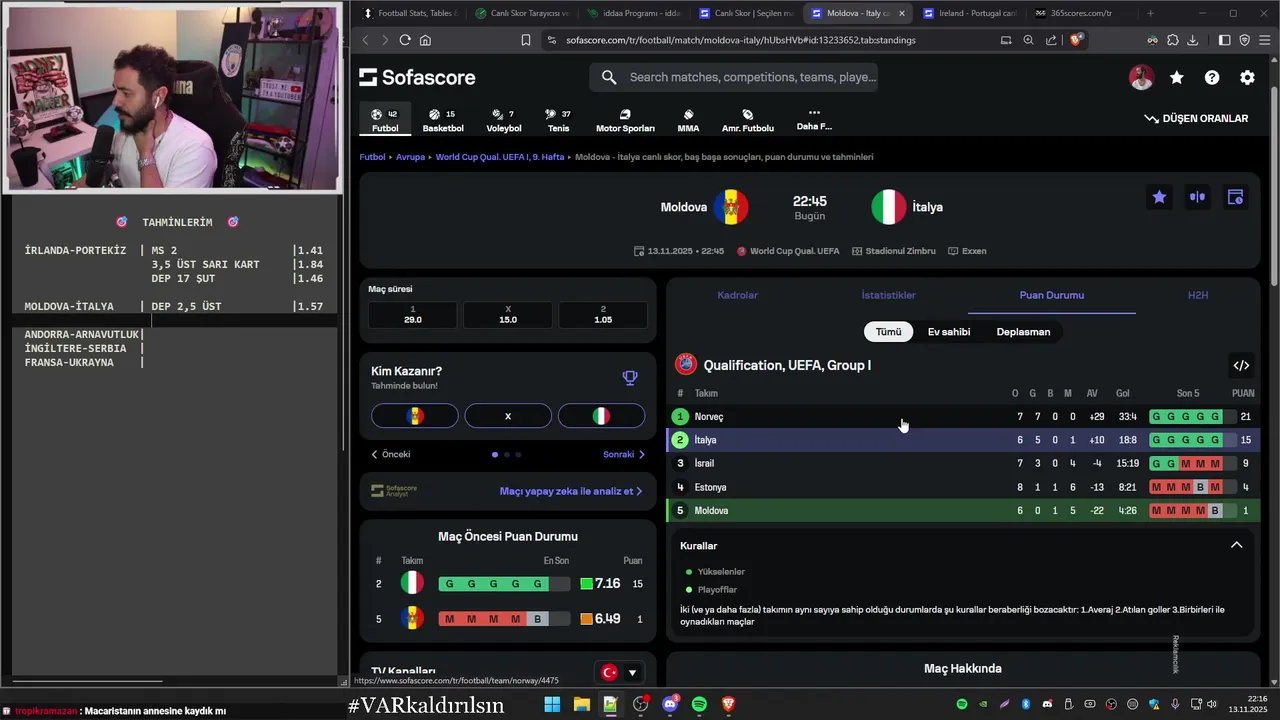
Task: Open Brave Shields icon
Action: point(1076,40)
